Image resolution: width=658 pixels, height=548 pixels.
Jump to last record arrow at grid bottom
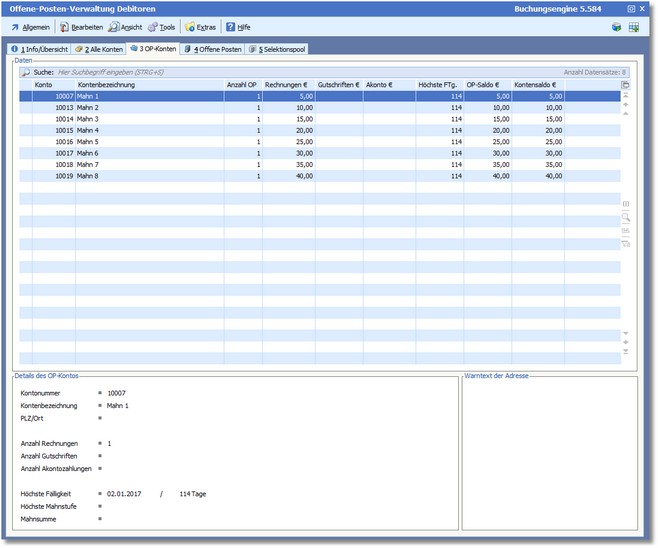click(626, 352)
